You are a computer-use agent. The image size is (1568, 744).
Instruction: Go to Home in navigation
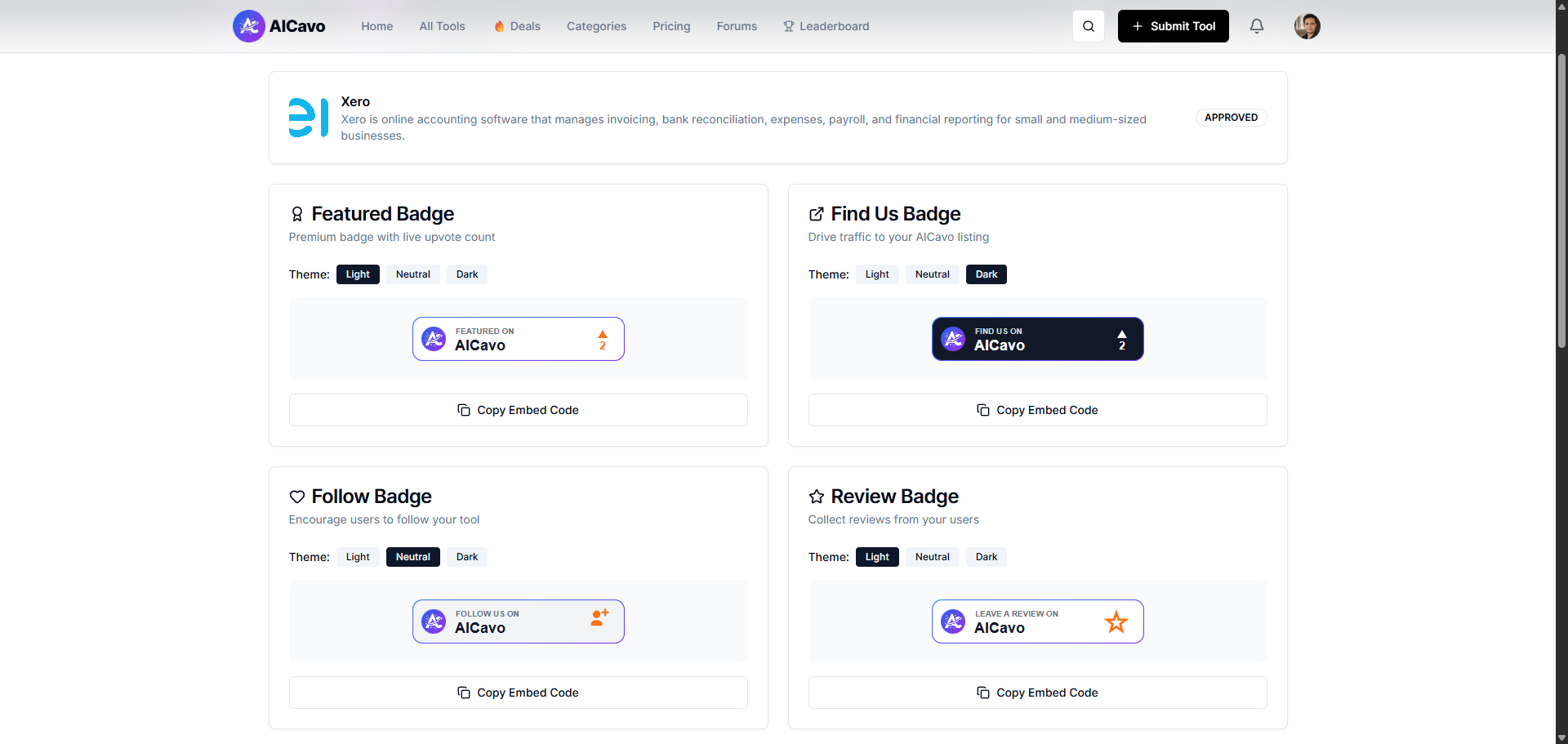point(377,26)
